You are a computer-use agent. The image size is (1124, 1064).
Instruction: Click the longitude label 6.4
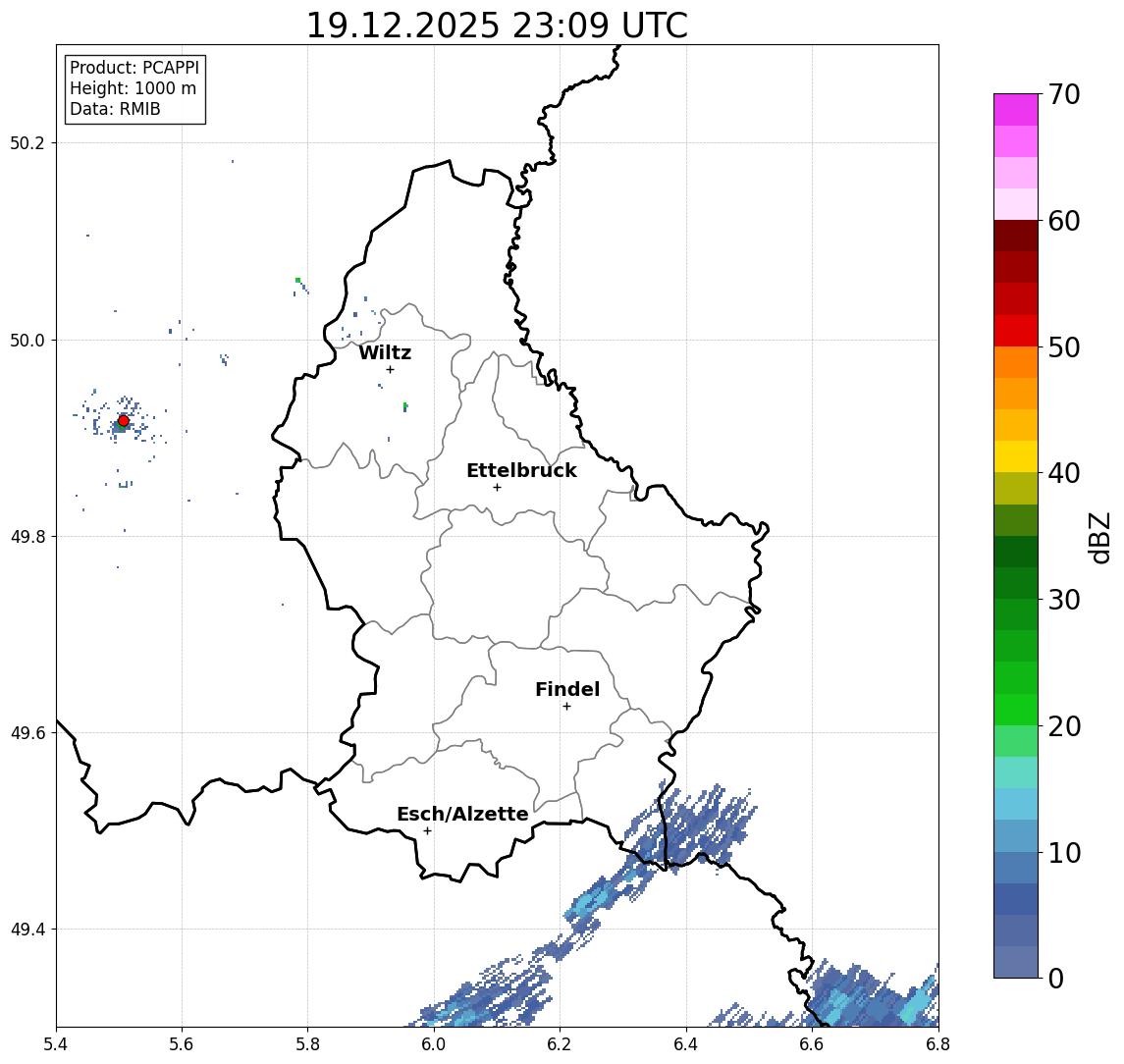coord(686,1044)
